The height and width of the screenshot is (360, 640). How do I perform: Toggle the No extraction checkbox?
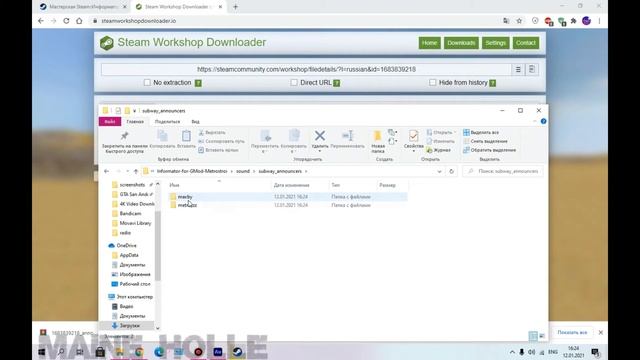[147, 82]
